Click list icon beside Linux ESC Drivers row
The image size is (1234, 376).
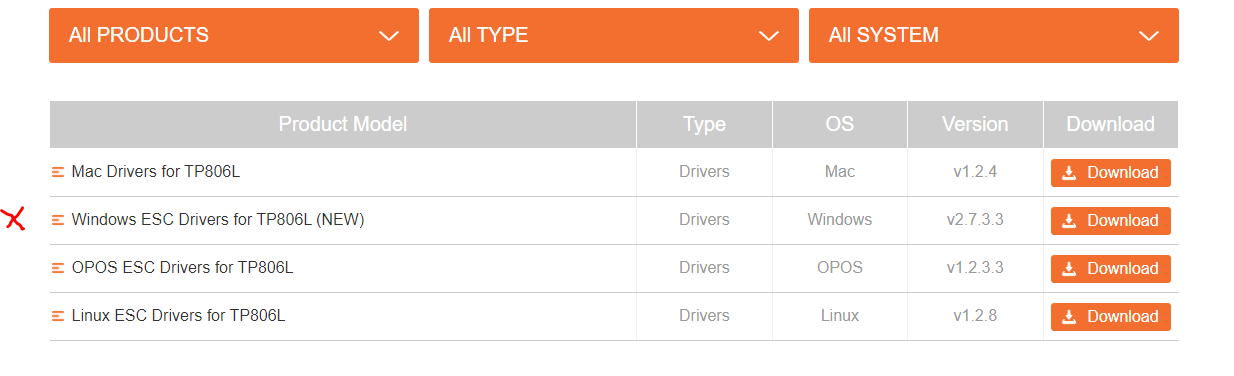[x=58, y=316]
